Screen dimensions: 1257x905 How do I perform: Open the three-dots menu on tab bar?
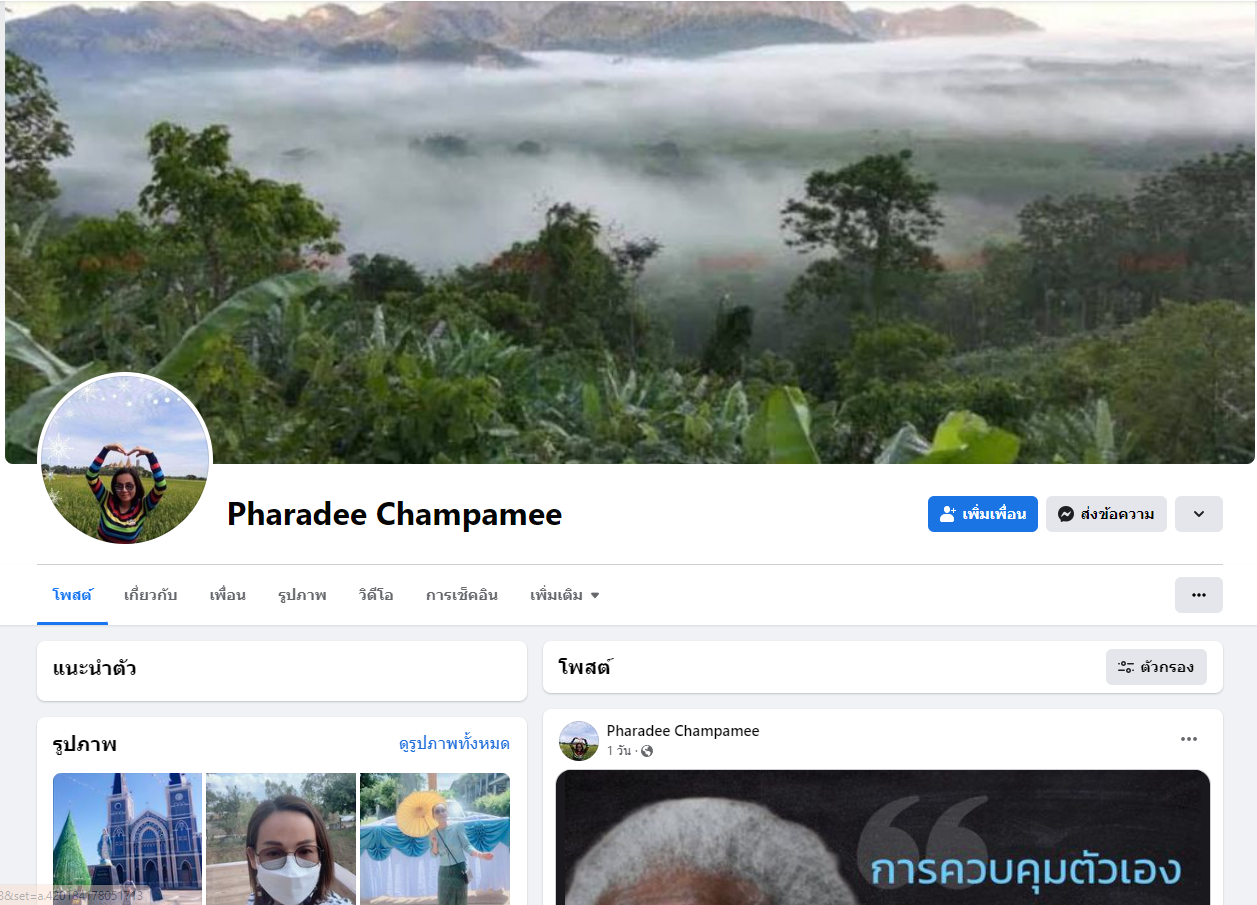(1199, 595)
